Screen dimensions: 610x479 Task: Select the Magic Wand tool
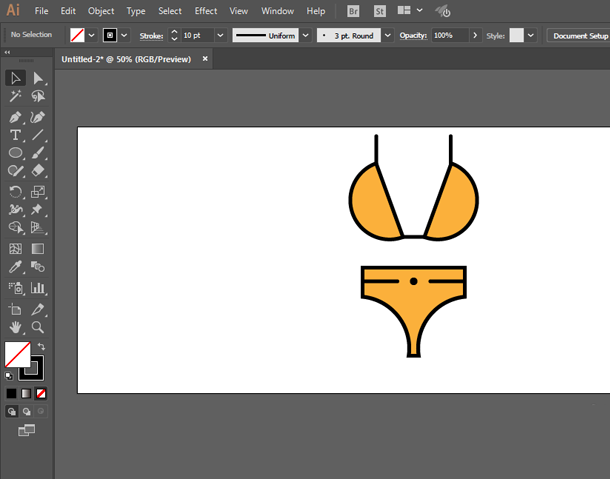tap(16, 97)
